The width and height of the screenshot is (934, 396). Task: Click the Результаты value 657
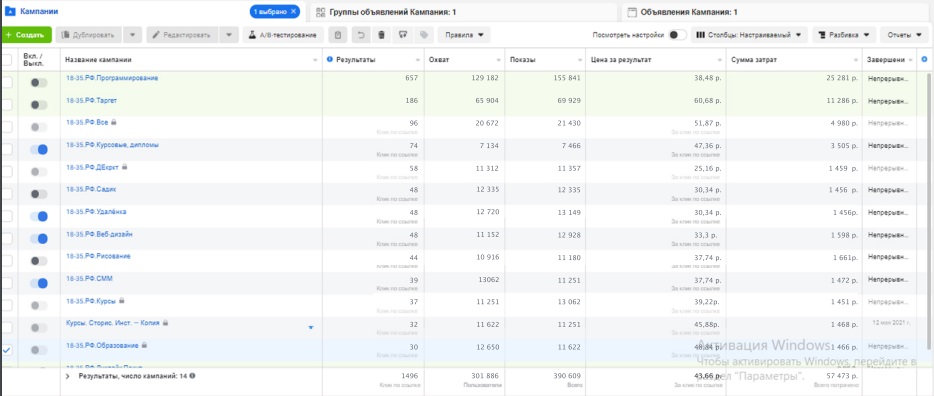click(412, 78)
